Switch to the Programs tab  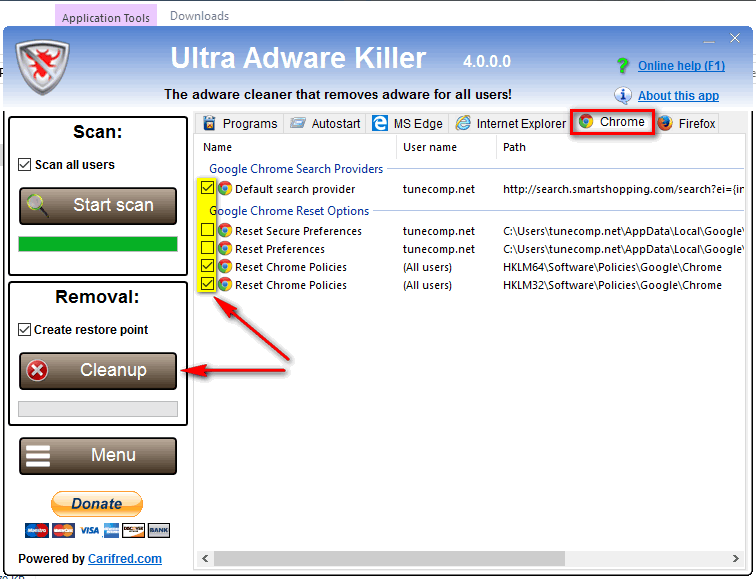click(240, 123)
